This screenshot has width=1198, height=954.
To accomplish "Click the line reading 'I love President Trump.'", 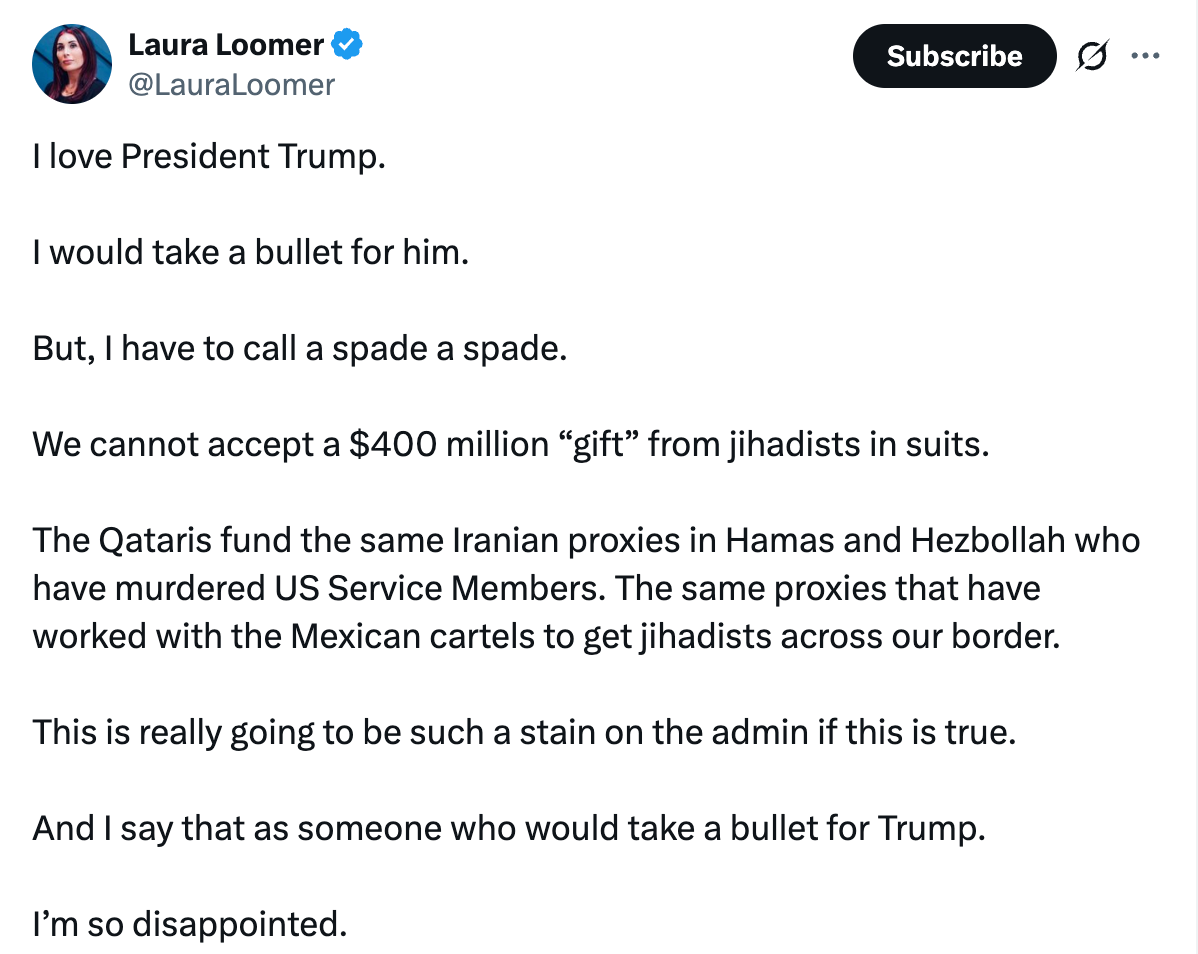I will tap(209, 157).
